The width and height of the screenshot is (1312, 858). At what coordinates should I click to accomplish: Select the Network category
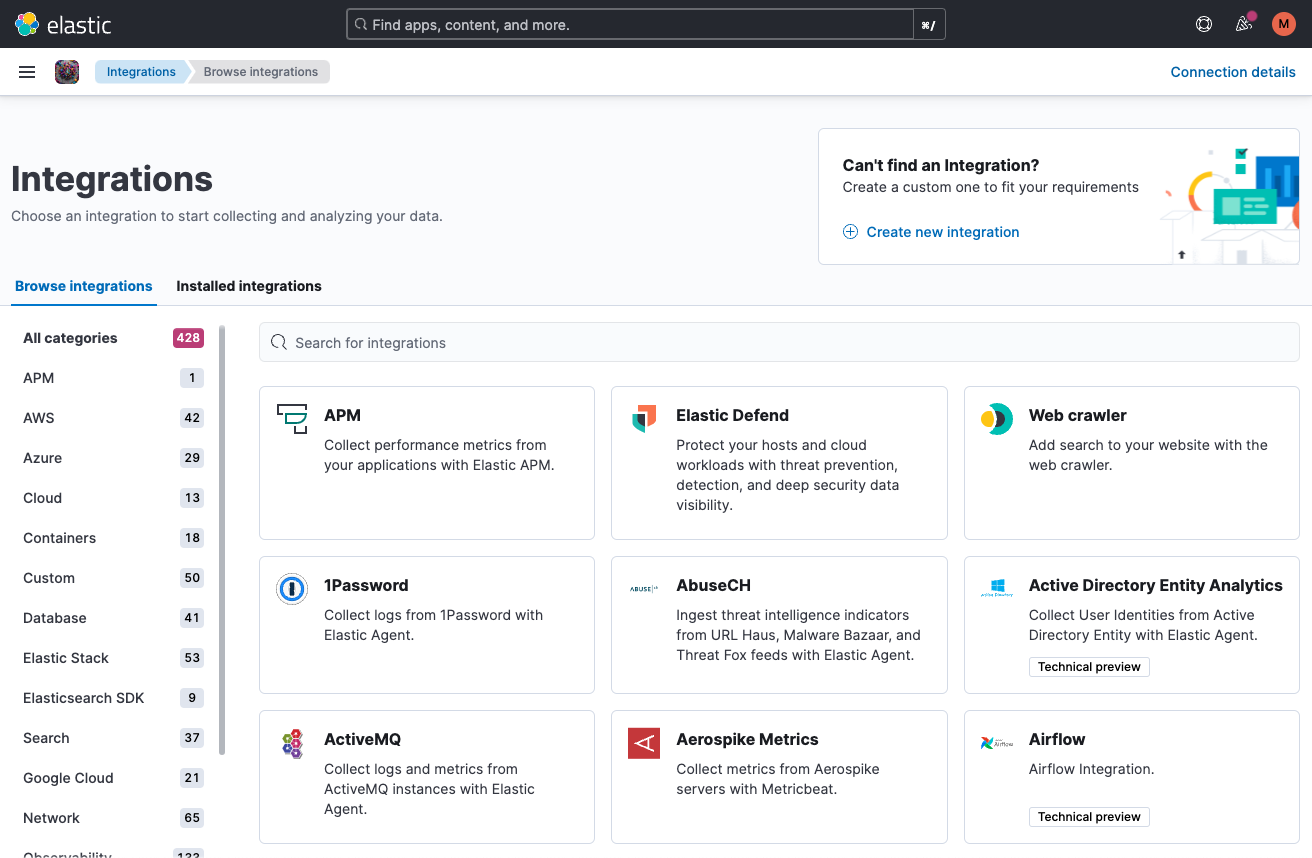point(113,818)
